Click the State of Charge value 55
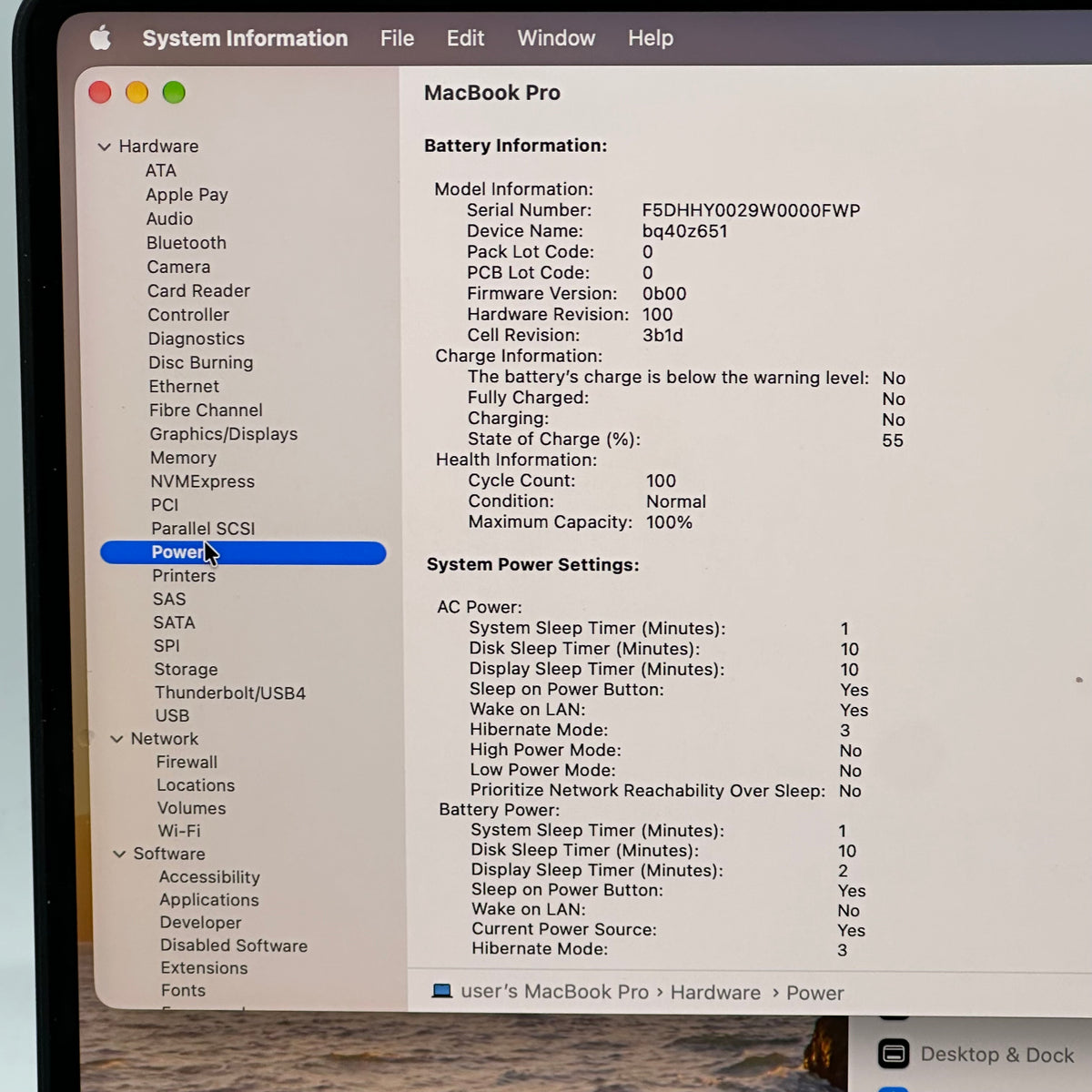The height and width of the screenshot is (1092, 1092). (x=893, y=440)
